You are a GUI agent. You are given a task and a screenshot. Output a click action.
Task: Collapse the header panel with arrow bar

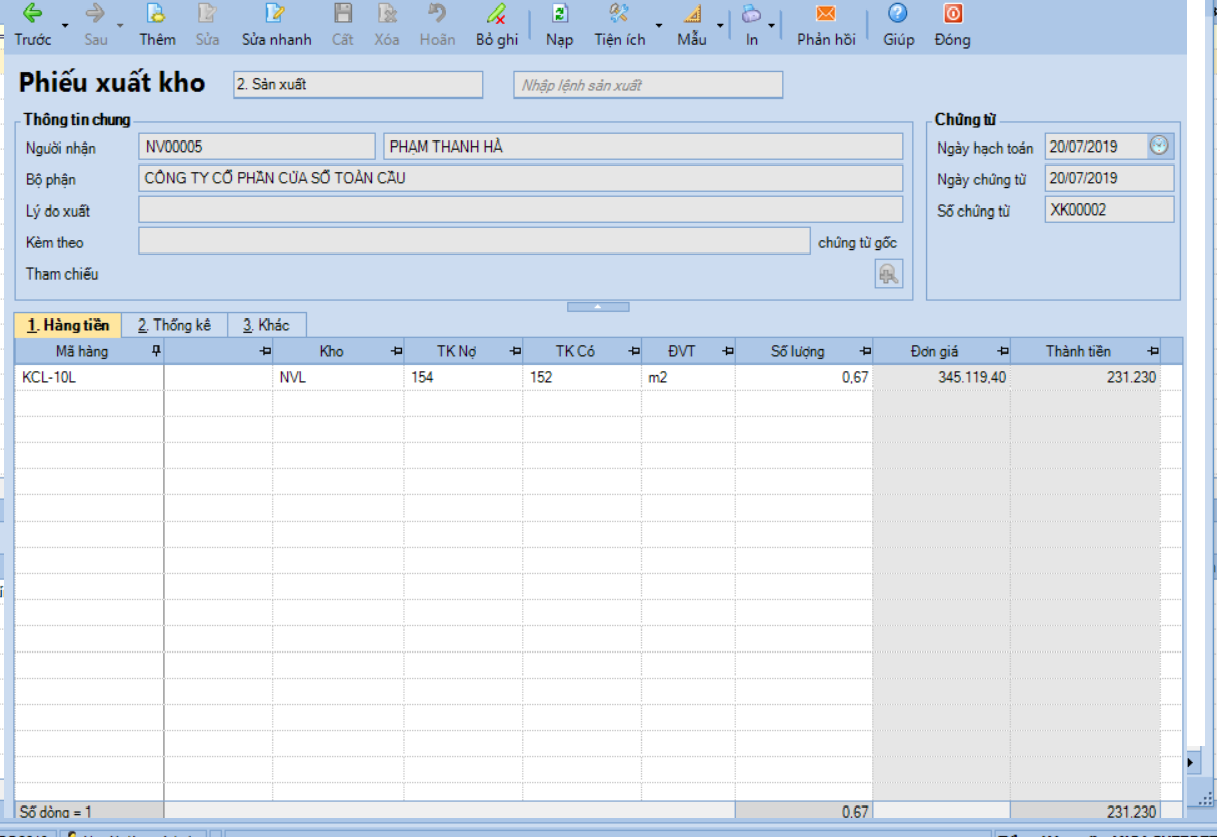tap(598, 307)
